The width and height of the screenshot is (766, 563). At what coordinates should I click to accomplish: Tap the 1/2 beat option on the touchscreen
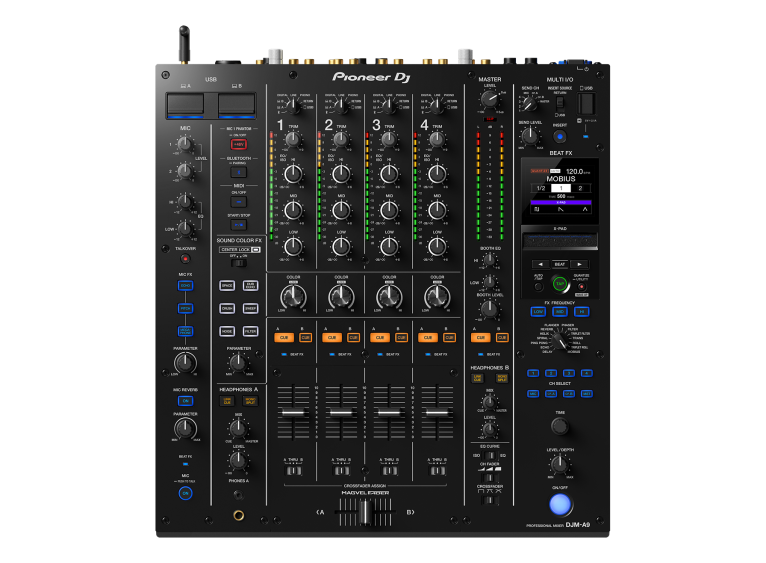point(540,188)
